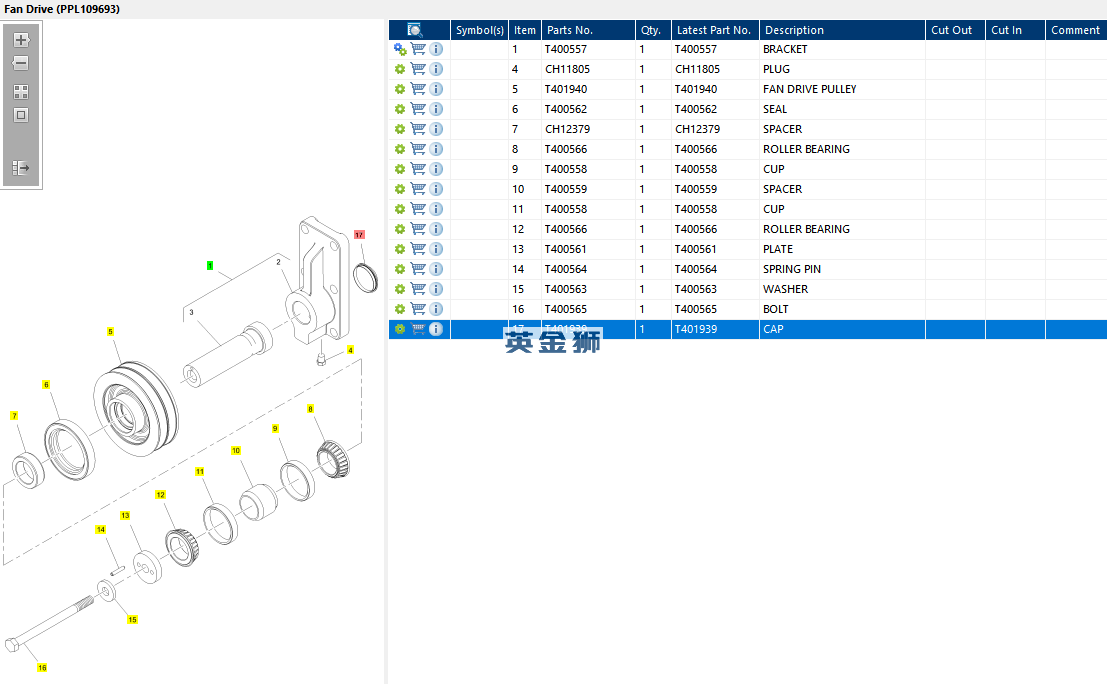Screen dimensions: 1107x684
Task: Add SPACER CH12379 to cart
Action: [418, 129]
